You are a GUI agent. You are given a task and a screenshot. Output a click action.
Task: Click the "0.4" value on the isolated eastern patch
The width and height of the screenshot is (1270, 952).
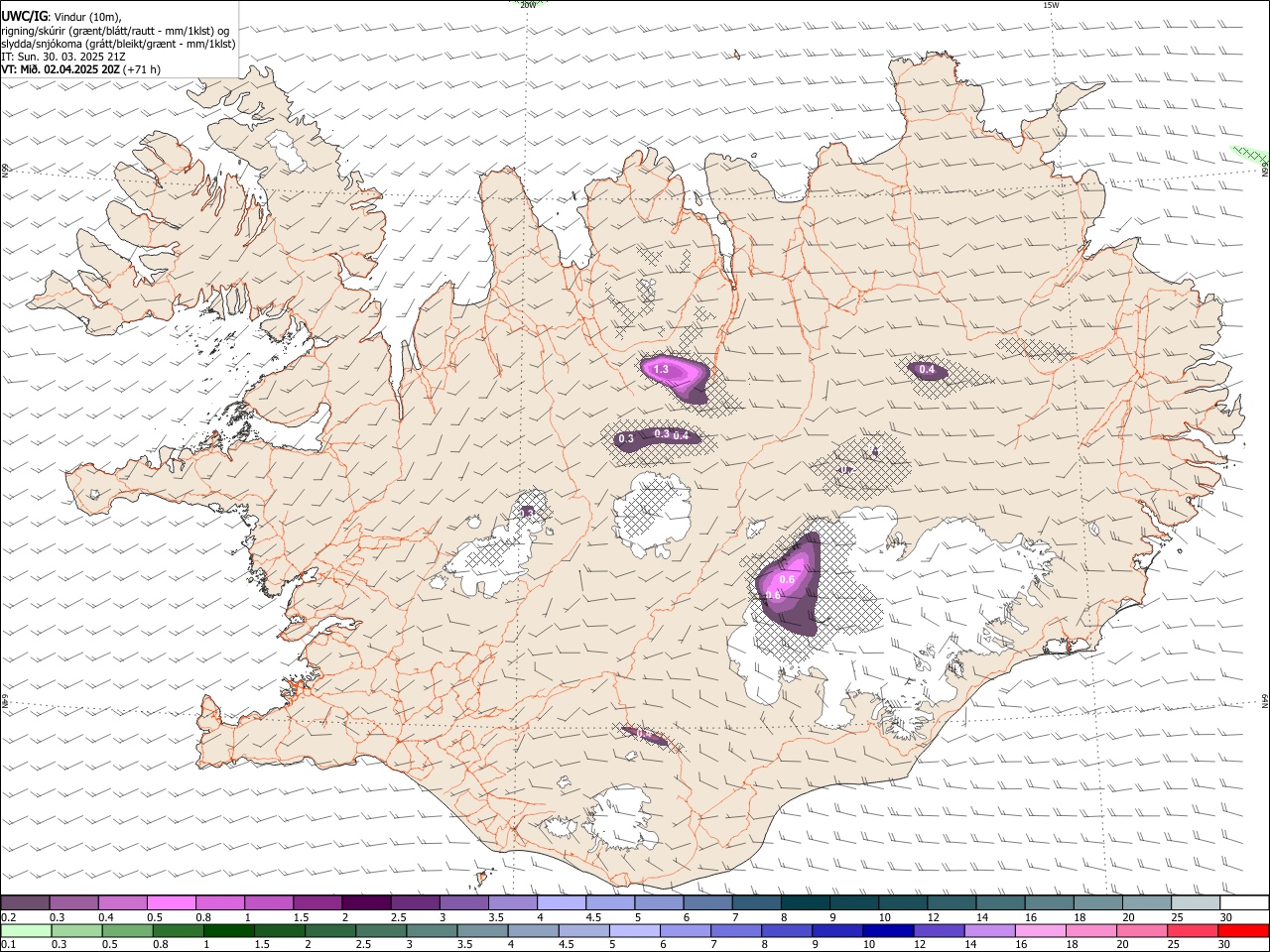pos(927,370)
